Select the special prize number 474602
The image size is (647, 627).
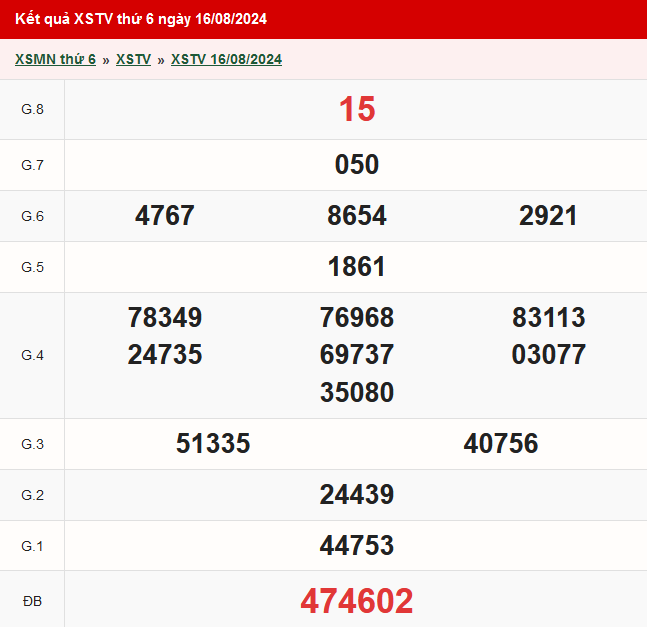357,601
